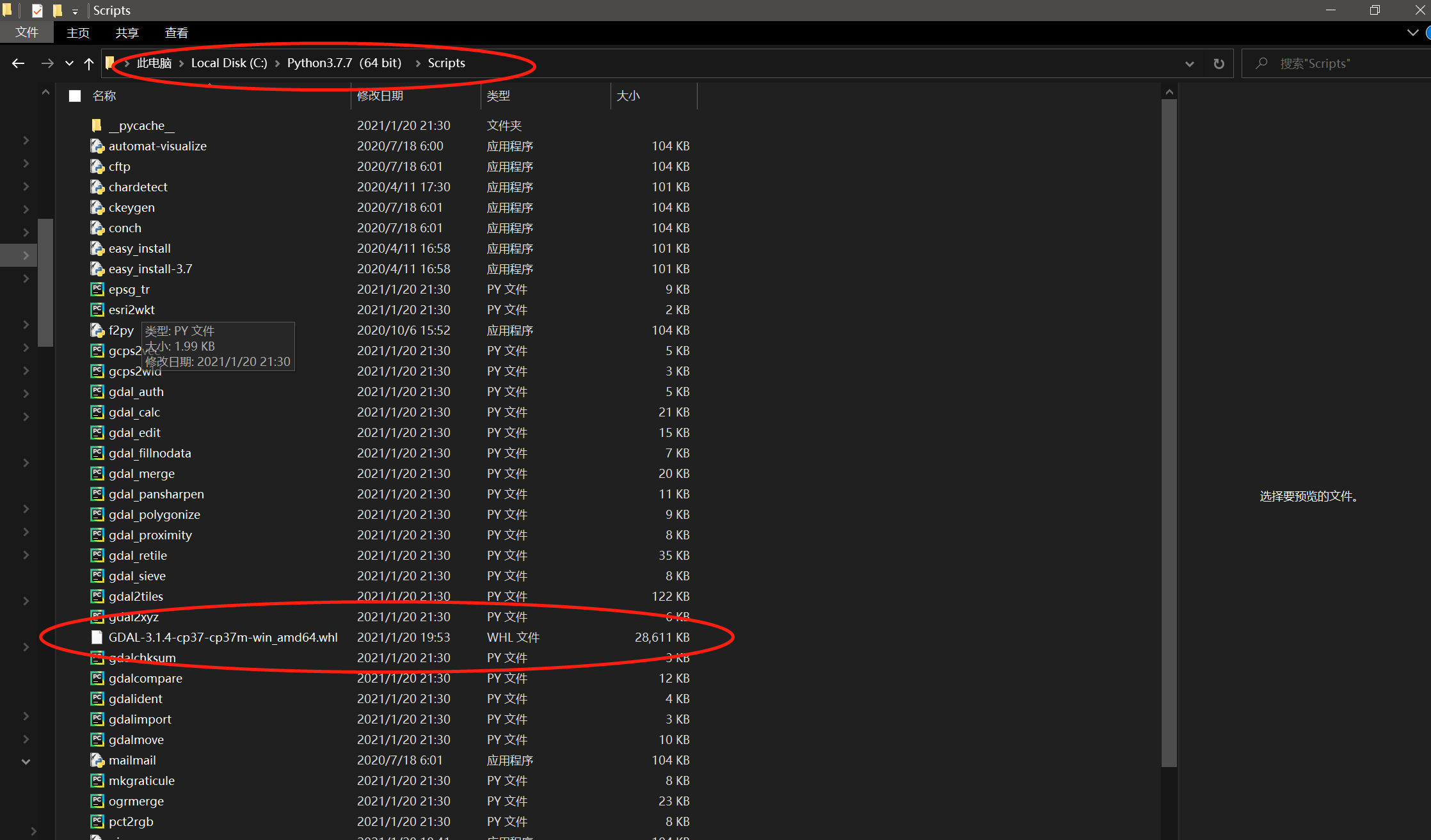This screenshot has height=840, width=1431.
Task: Sort files by 修改日期 column header
Action: (x=380, y=96)
